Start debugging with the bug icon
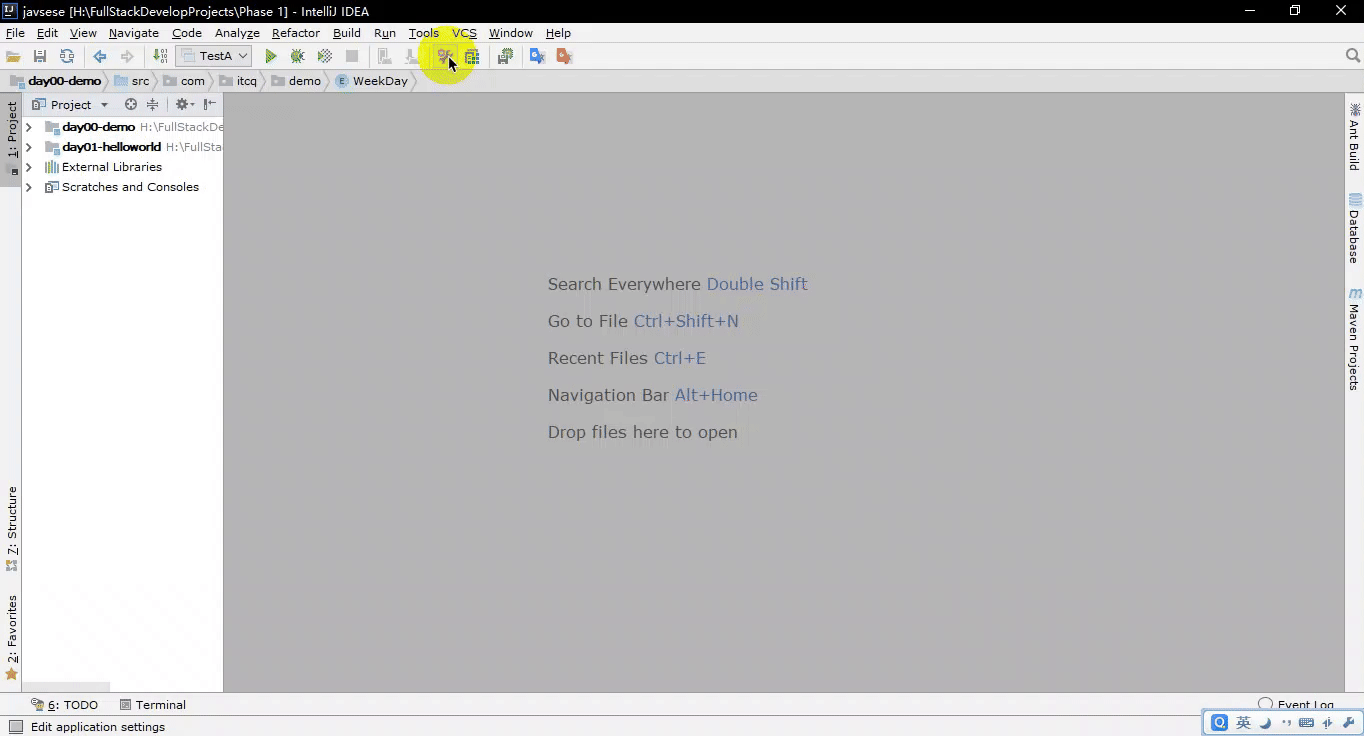 (x=297, y=57)
